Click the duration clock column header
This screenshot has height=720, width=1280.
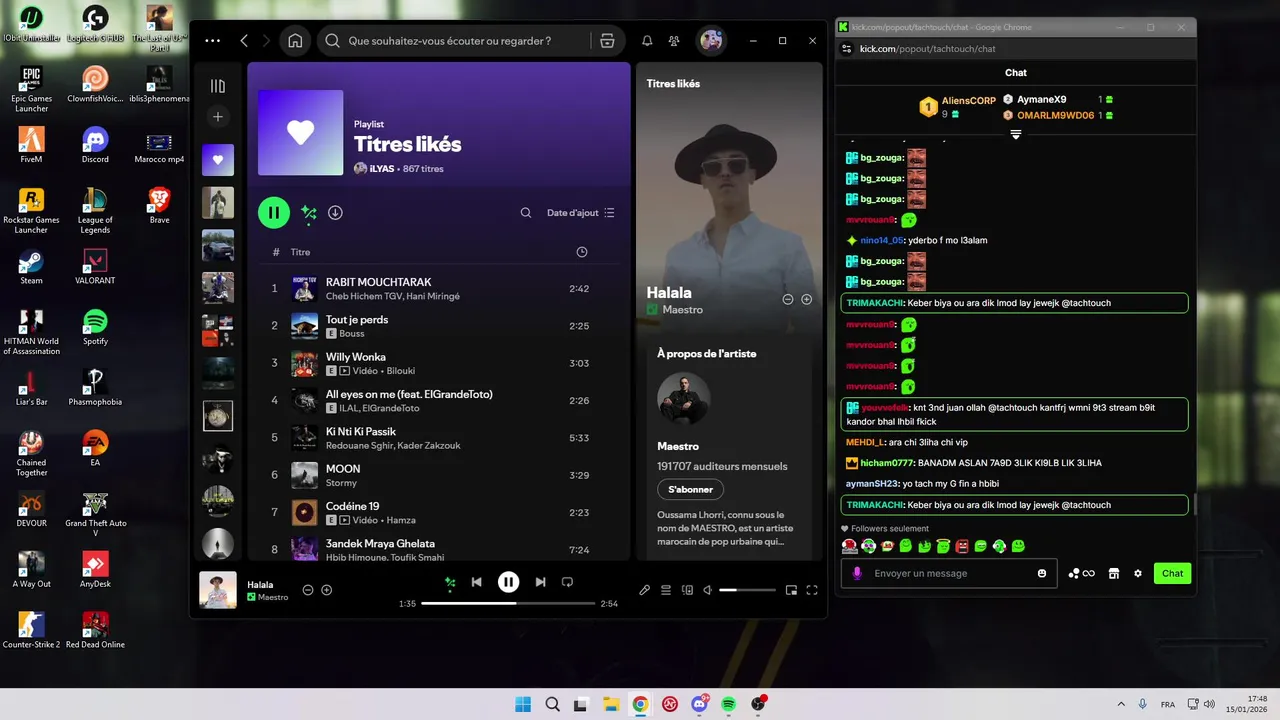582,252
